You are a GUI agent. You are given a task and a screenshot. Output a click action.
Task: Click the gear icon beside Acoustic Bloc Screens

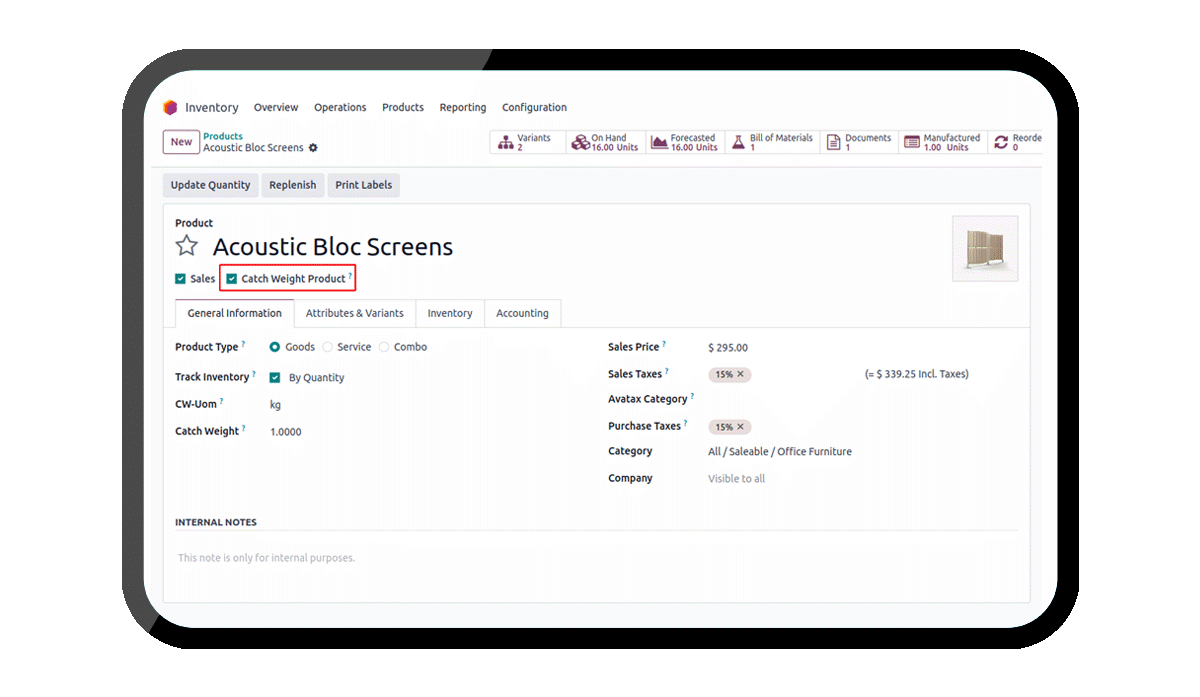click(313, 148)
